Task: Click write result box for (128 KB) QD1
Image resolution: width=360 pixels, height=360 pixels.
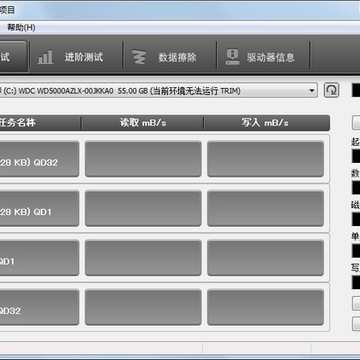Action: coord(266,208)
